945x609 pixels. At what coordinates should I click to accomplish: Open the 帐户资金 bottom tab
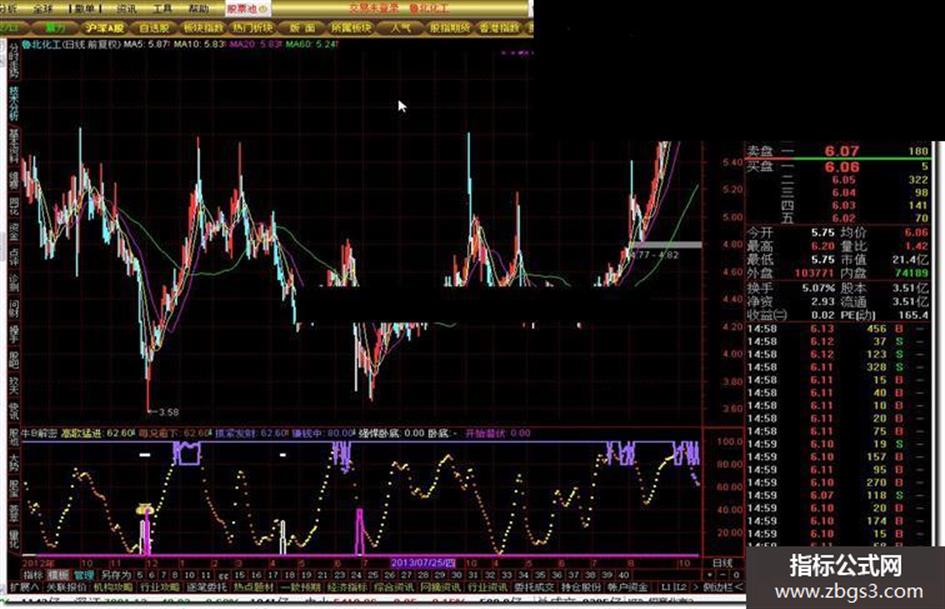click(x=628, y=587)
